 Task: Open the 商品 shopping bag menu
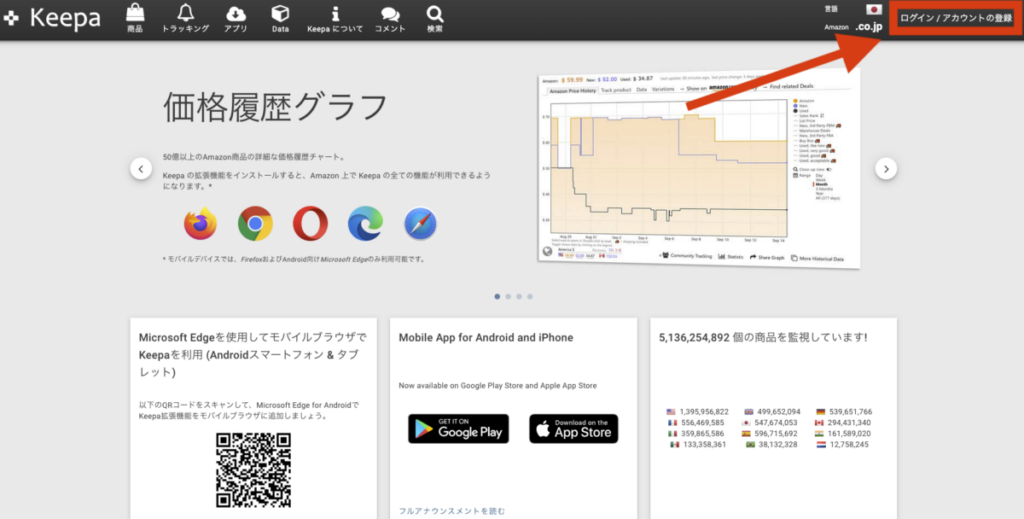click(135, 18)
